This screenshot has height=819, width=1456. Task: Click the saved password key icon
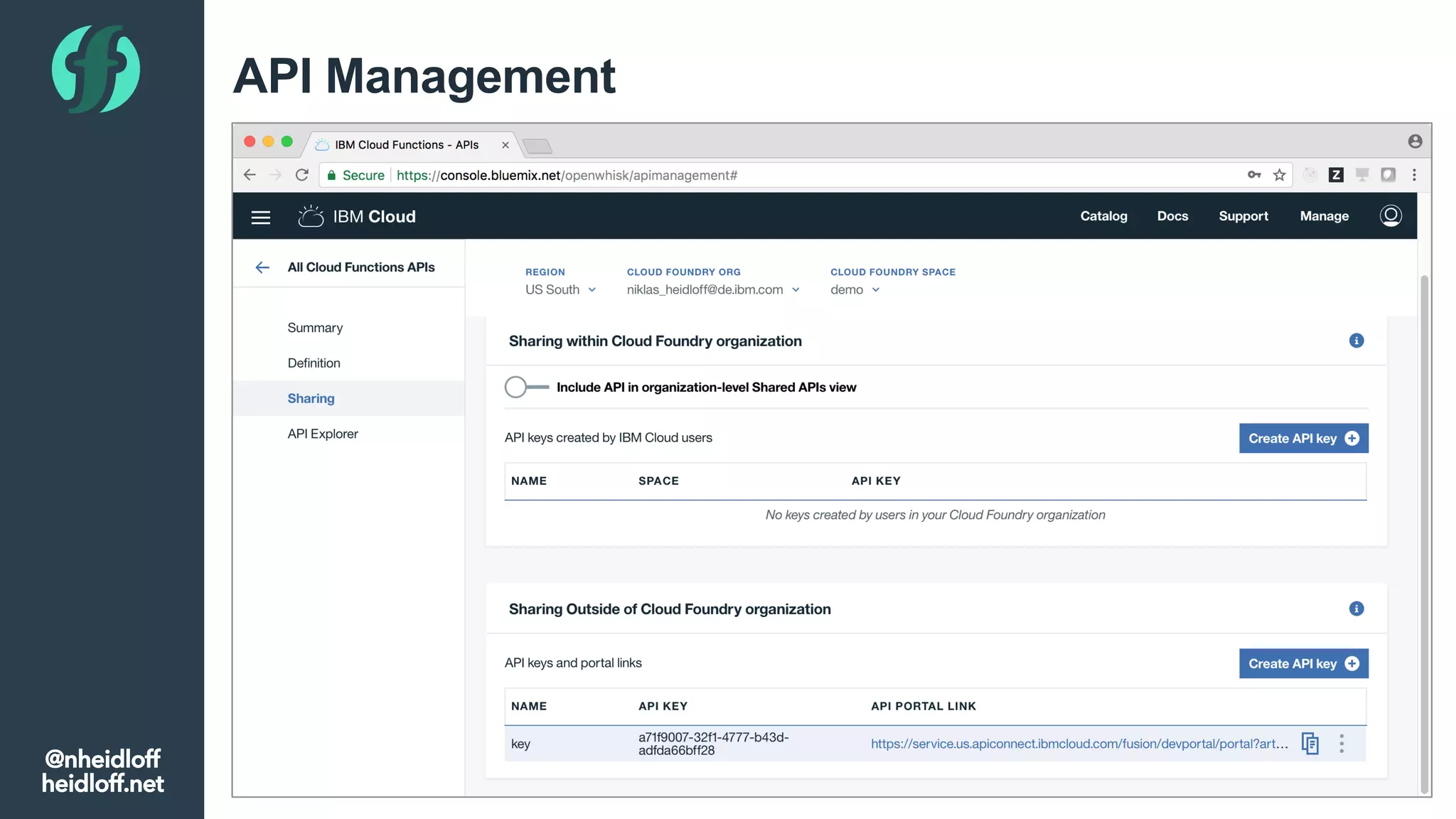point(1254,175)
